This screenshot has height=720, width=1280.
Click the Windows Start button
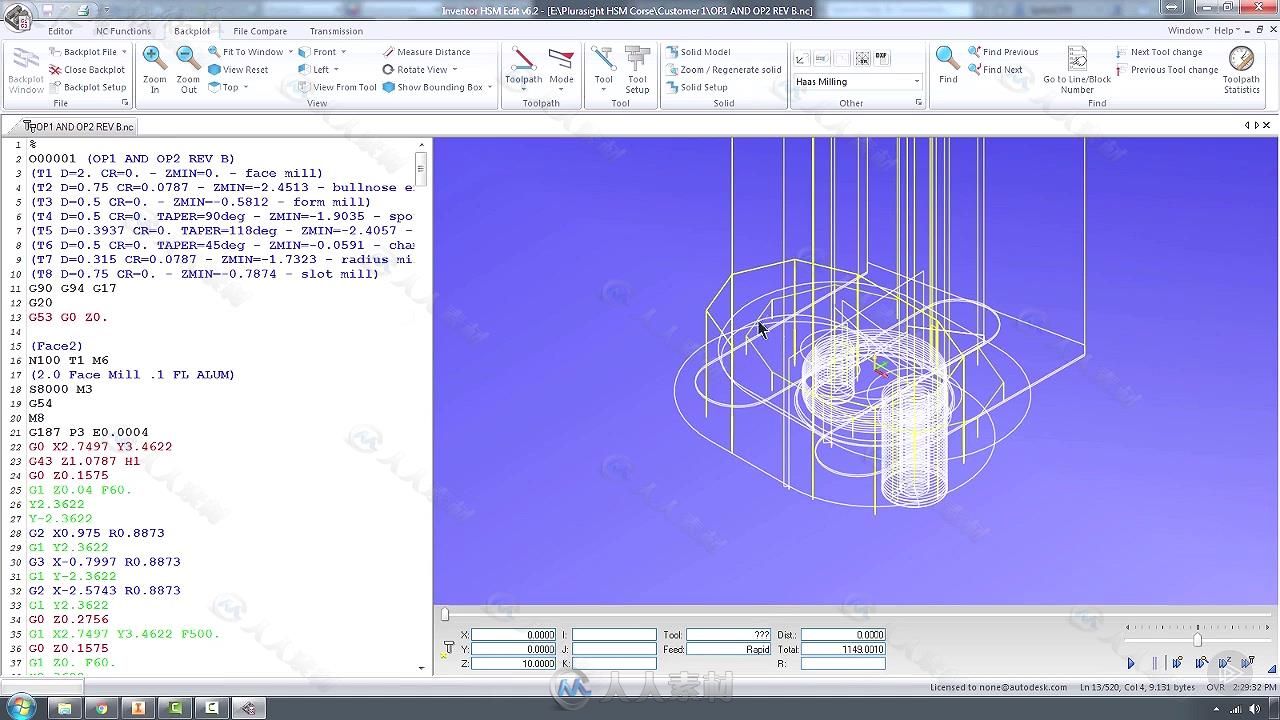(20, 708)
